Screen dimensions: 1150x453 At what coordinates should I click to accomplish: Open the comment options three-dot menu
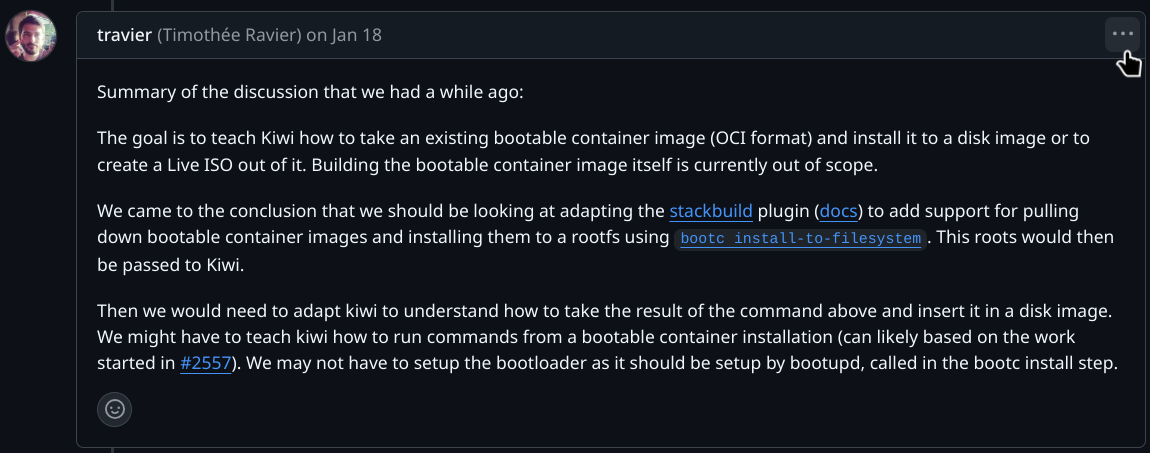(x=1122, y=34)
